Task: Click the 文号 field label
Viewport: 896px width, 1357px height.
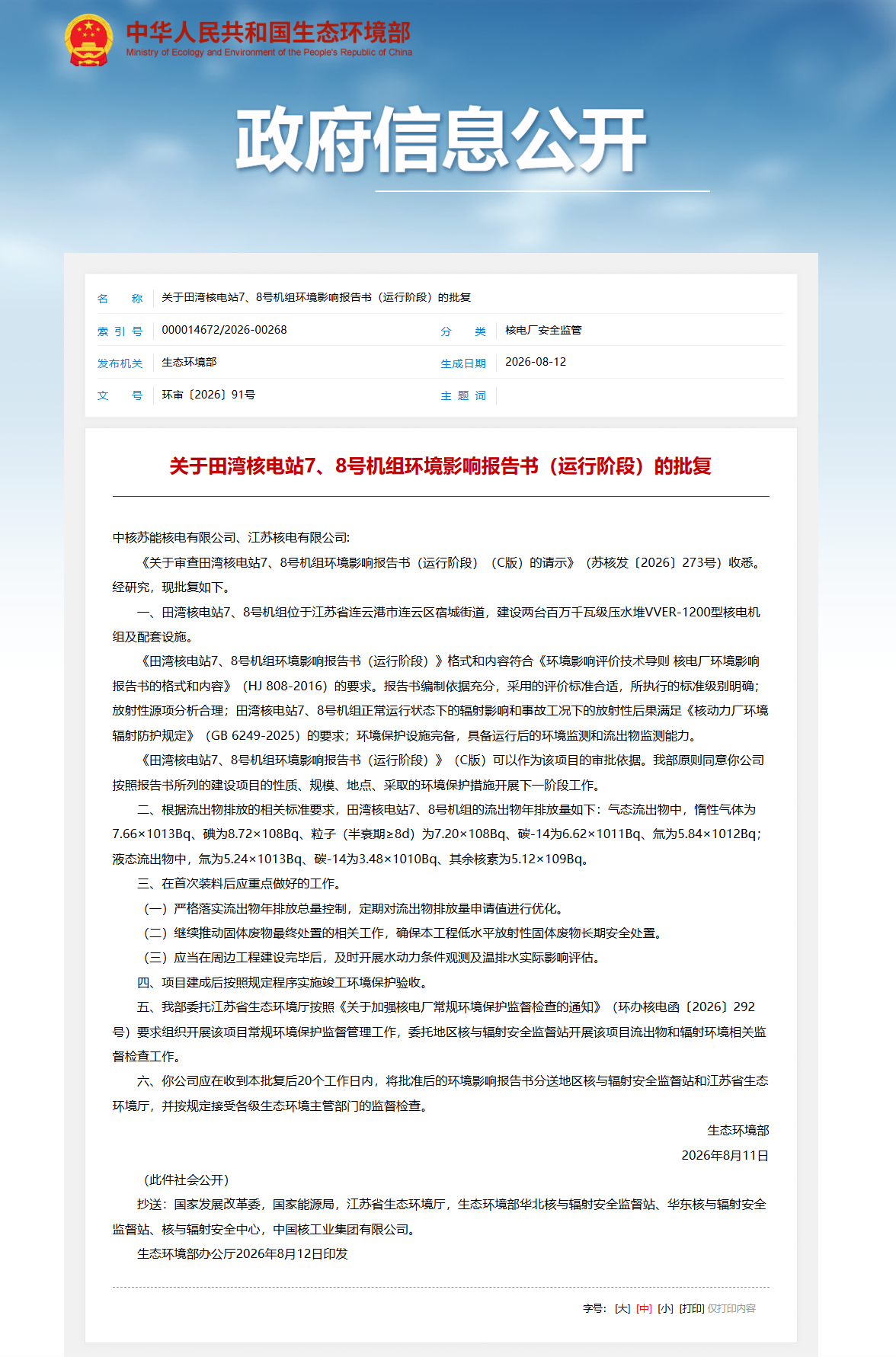Action: click(x=120, y=395)
